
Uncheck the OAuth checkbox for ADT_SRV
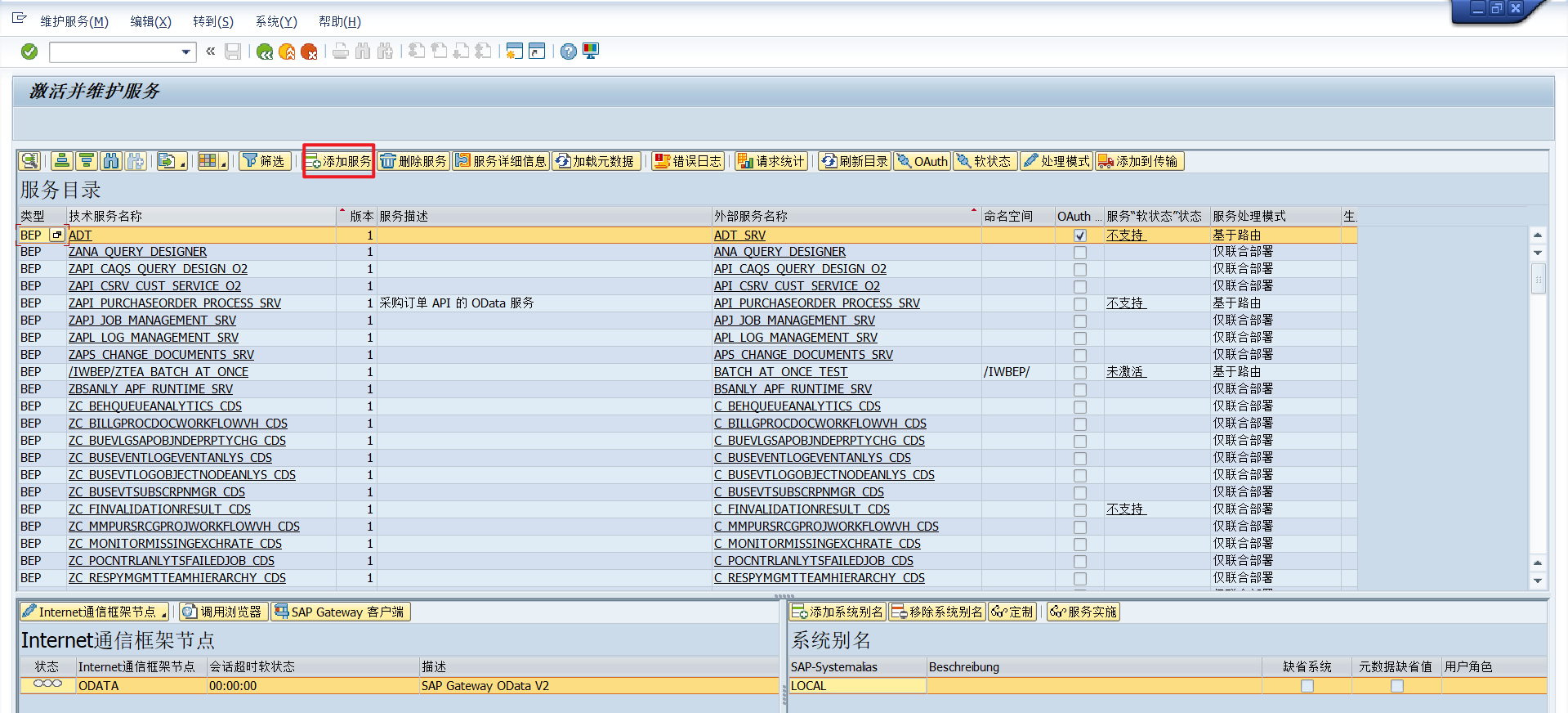(1079, 235)
